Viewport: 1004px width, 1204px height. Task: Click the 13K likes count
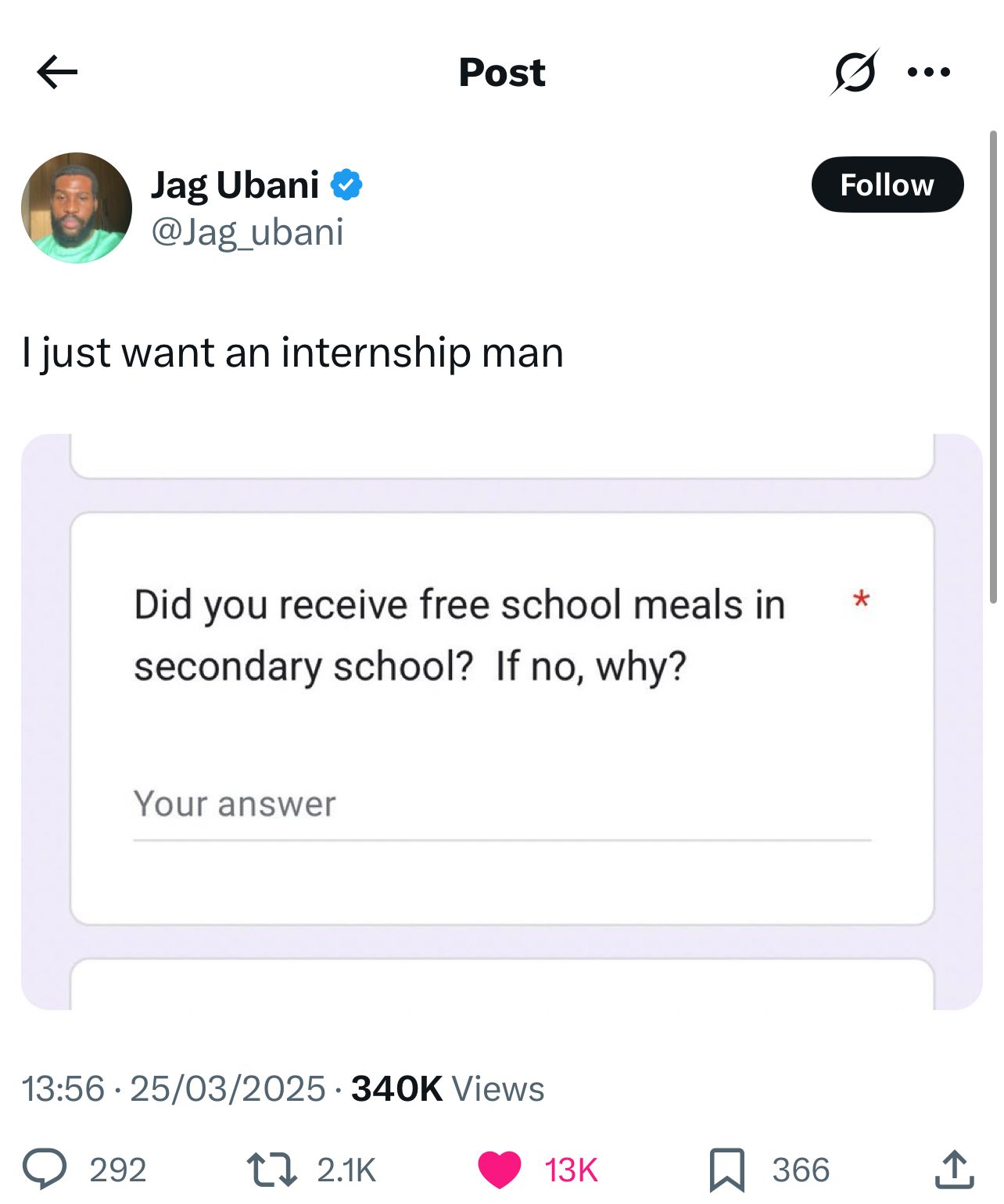tap(571, 1170)
